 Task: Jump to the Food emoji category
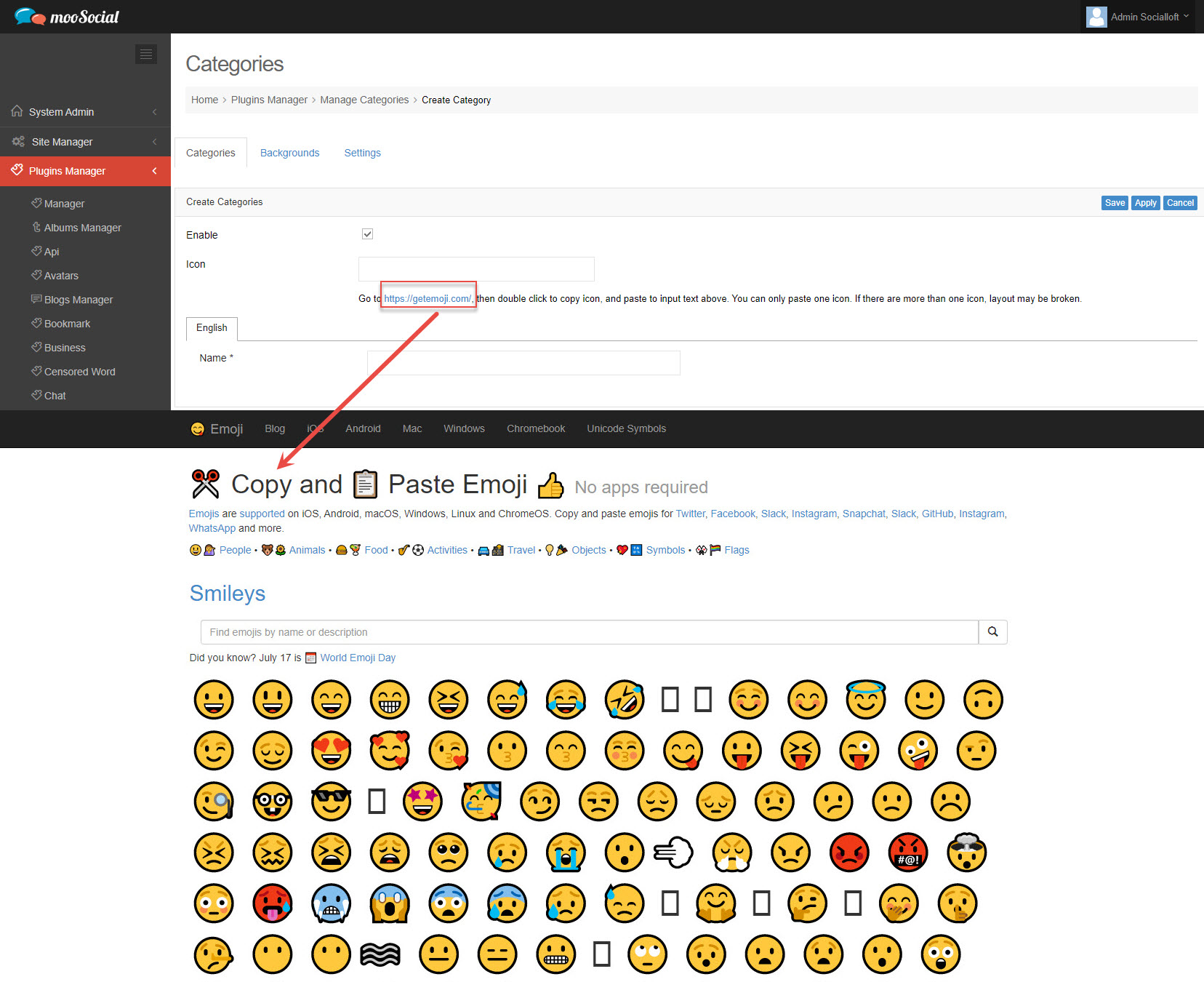[376, 550]
